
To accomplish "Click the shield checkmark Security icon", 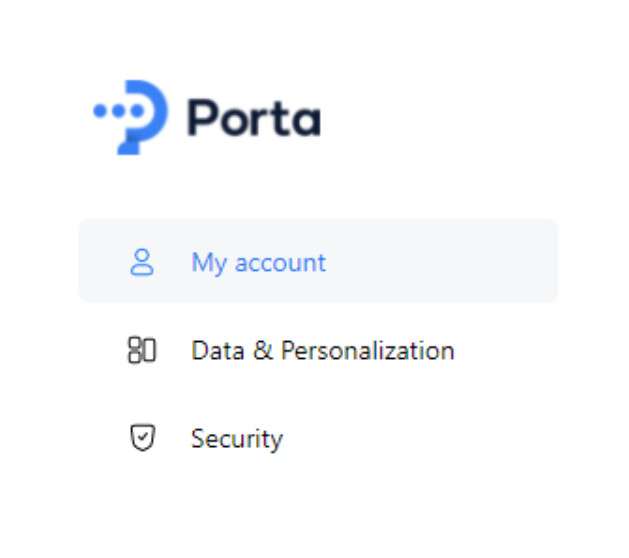I will click(142, 438).
